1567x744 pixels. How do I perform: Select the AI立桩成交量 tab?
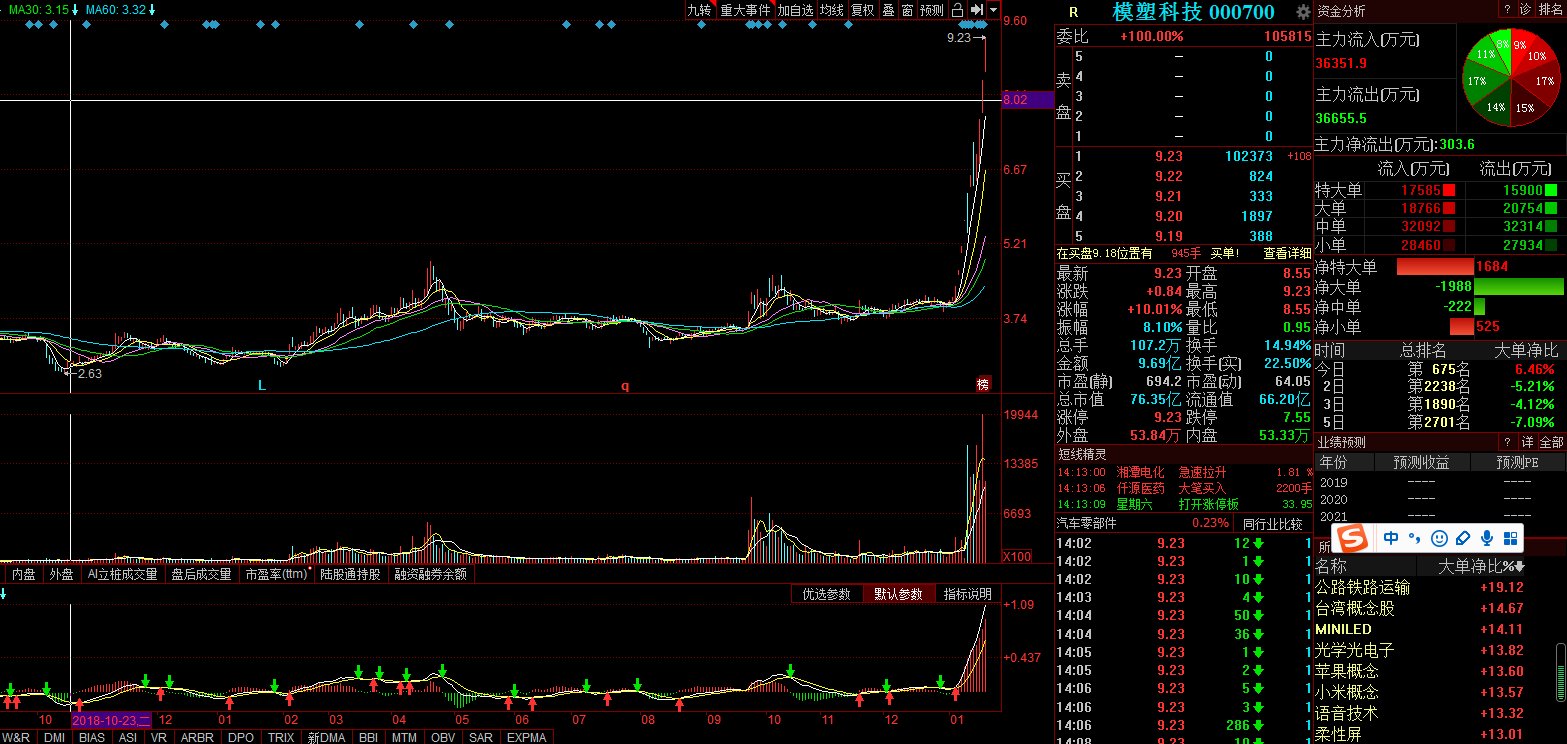pyautogui.click(x=122, y=574)
